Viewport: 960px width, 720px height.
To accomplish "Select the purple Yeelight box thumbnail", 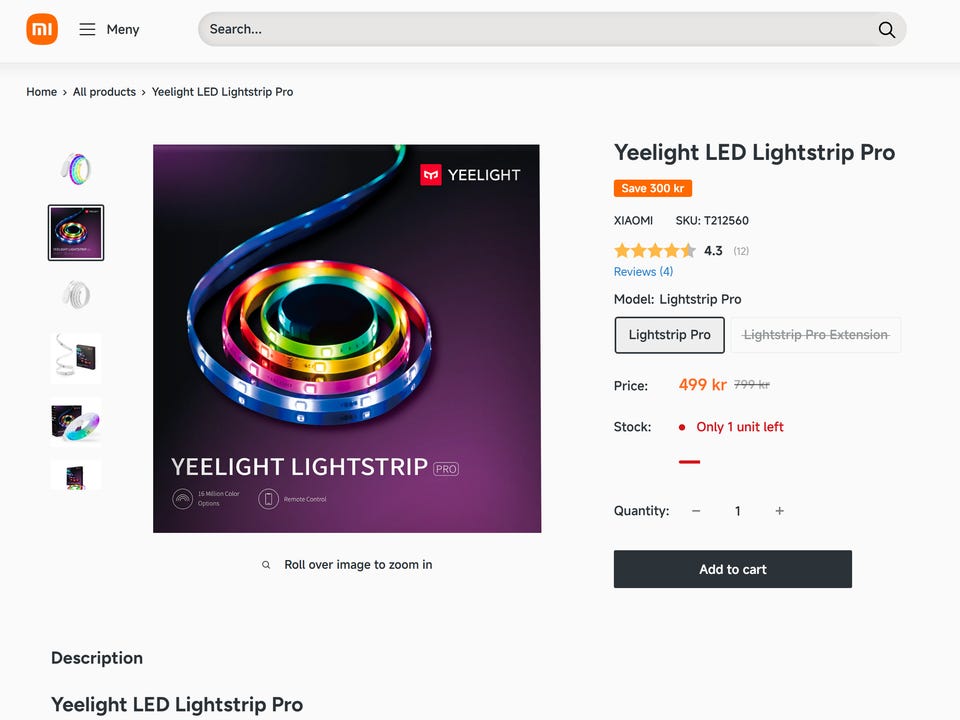I will 76,232.
